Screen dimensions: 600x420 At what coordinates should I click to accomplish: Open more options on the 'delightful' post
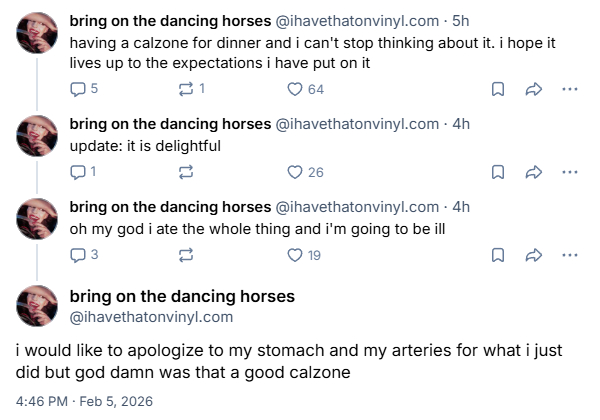pyautogui.click(x=570, y=172)
